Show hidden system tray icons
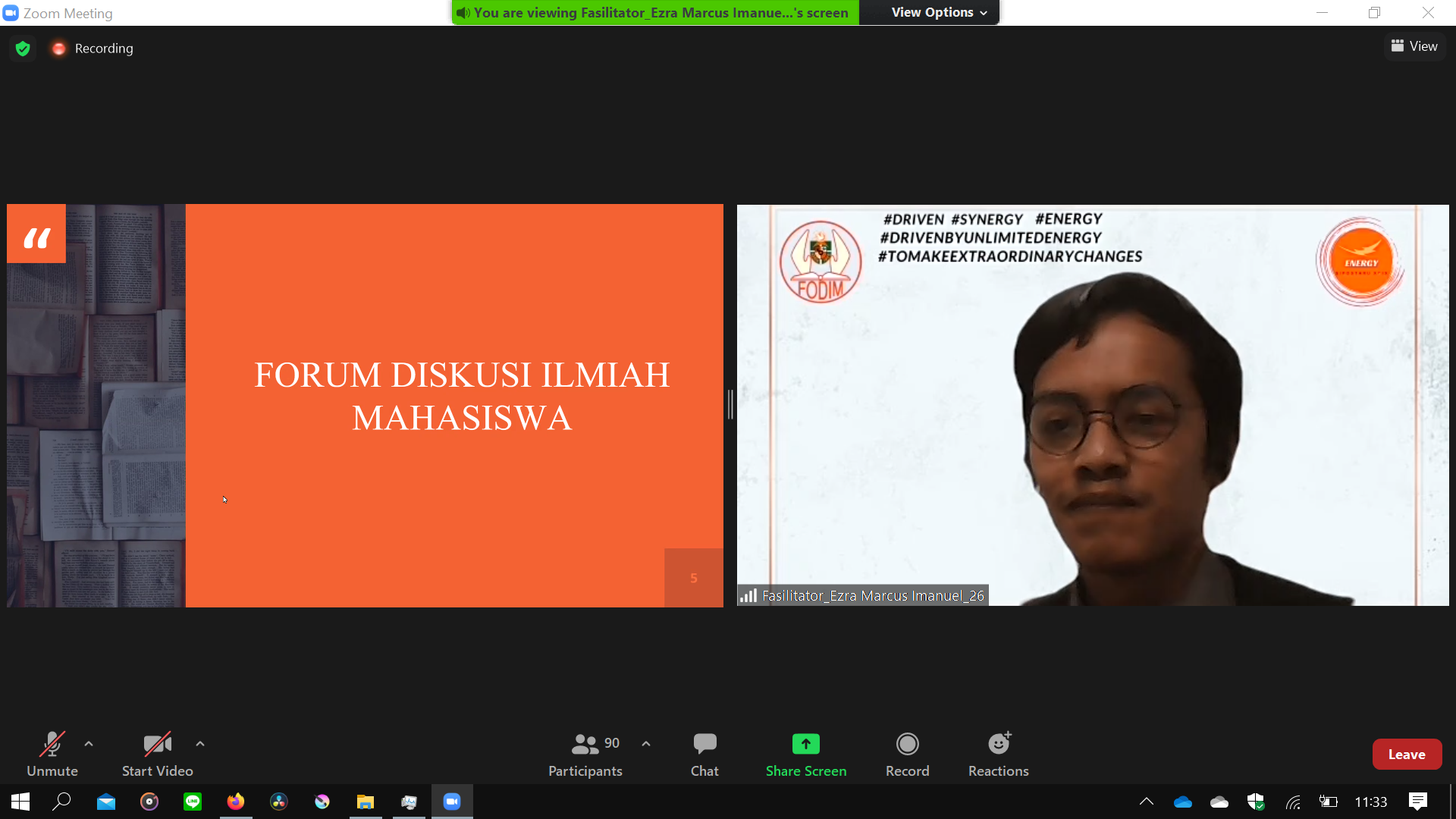This screenshot has height=819, width=1456. click(x=1147, y=802)
